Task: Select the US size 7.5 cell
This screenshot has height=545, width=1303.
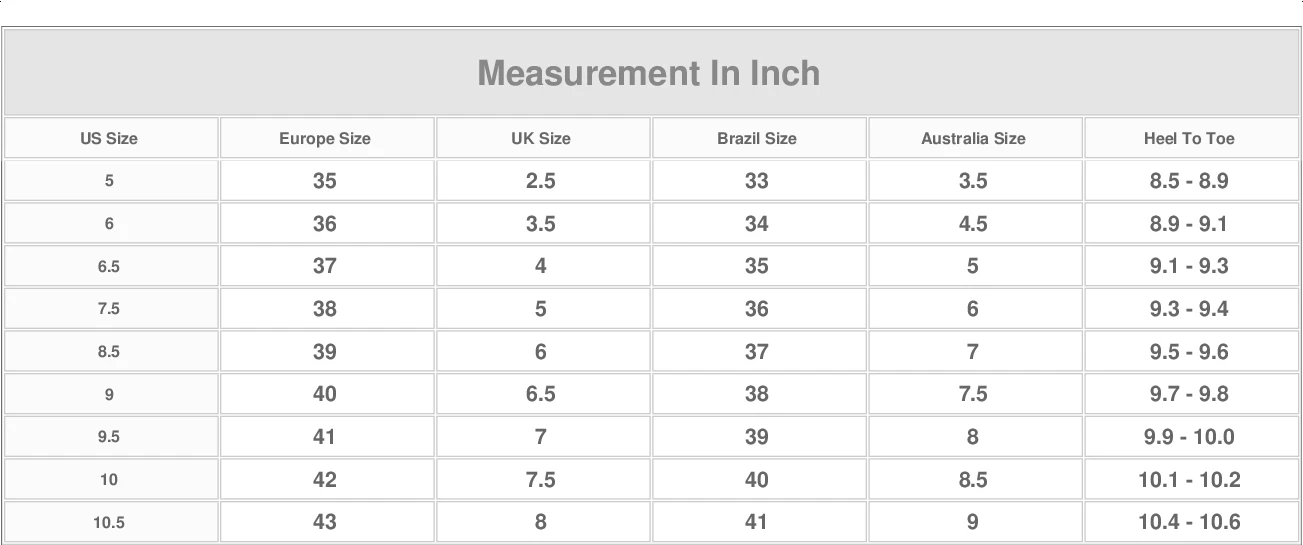Action: click(x=109, y=309)
